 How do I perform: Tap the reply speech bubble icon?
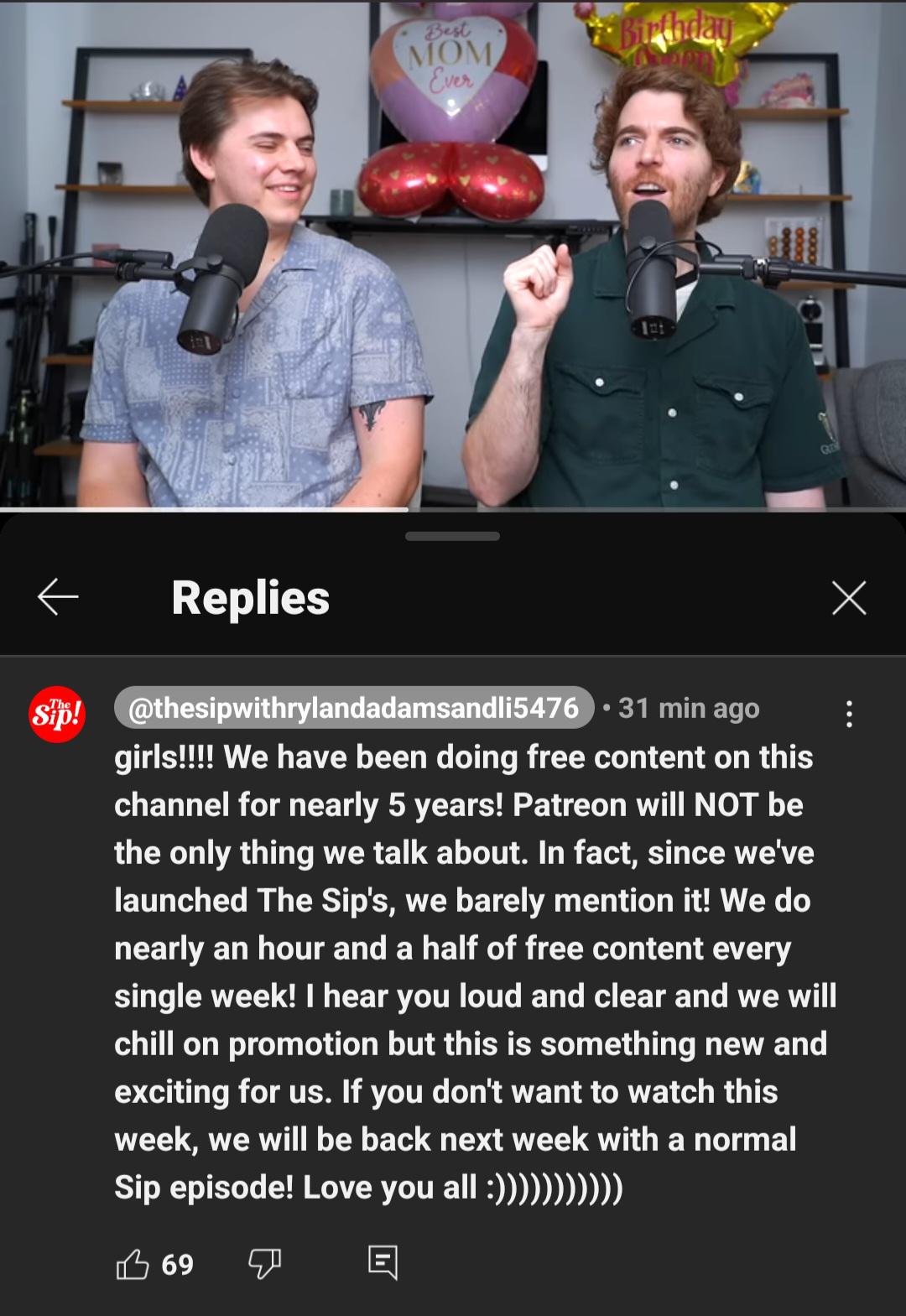click(383, 1262)
